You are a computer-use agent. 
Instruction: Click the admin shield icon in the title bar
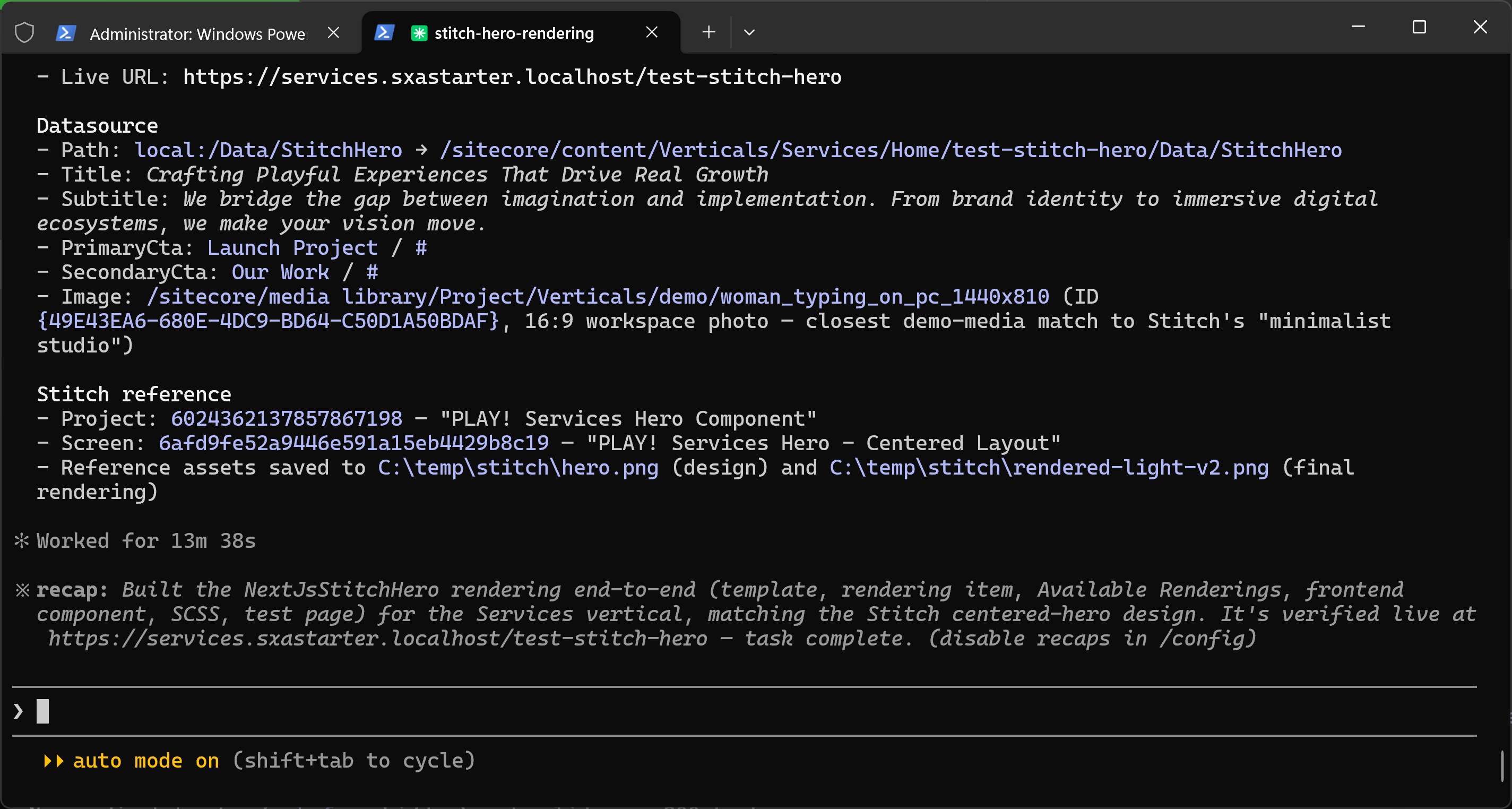pos(24,32)
